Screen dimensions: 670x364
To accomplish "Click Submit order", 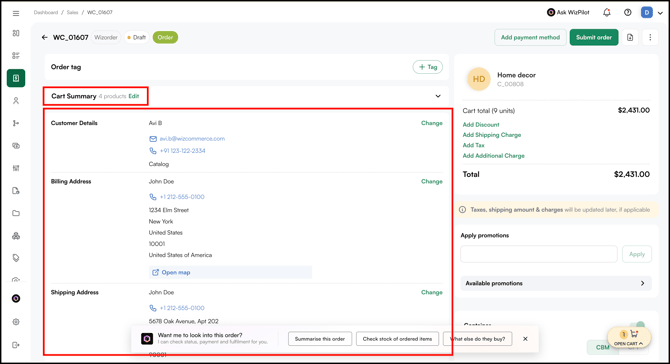I will coord(594,38).
